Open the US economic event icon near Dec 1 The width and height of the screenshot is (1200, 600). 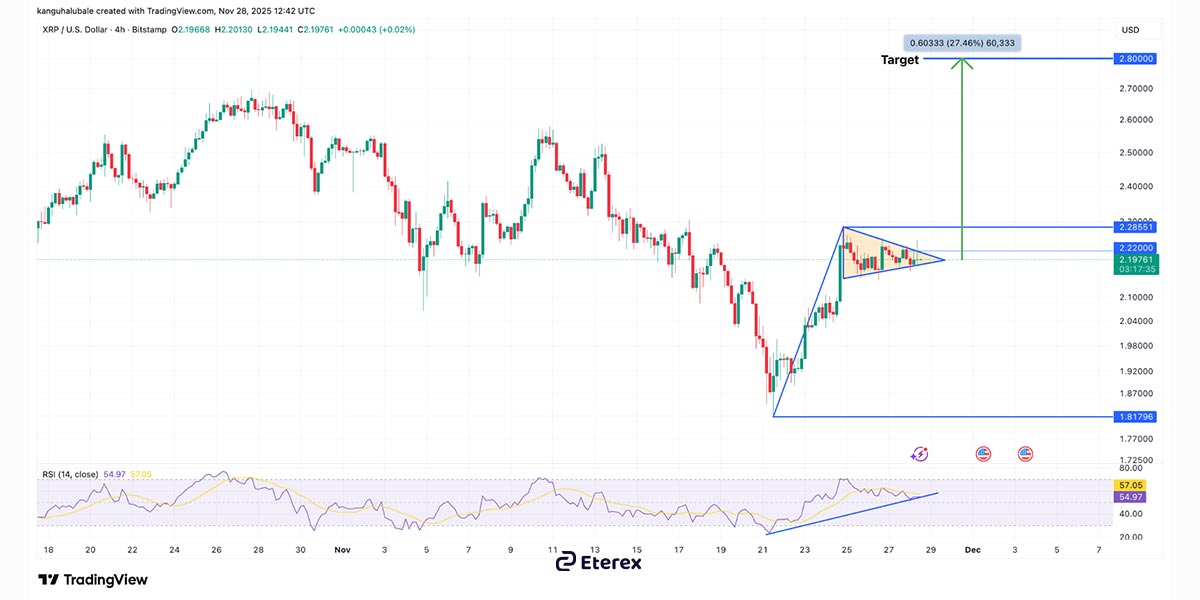983,454
